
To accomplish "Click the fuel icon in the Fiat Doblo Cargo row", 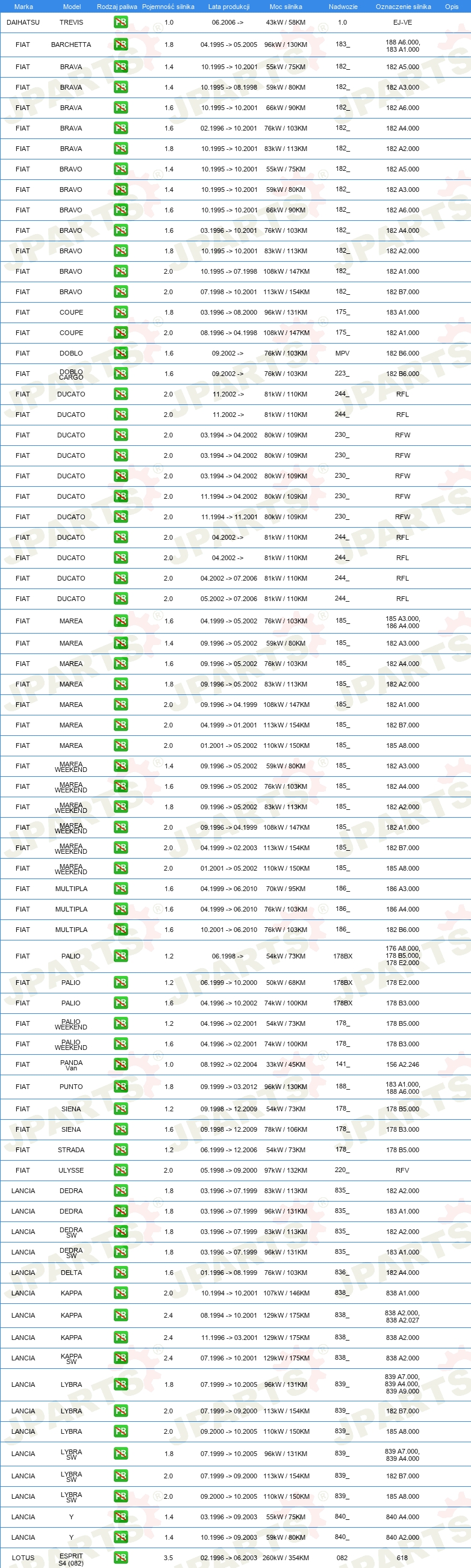I will [120, 374].
